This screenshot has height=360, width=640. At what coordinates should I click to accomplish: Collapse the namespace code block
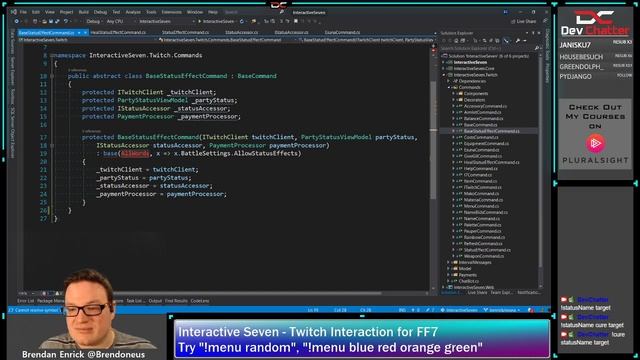pyautogui.click(x=52, y=55)
